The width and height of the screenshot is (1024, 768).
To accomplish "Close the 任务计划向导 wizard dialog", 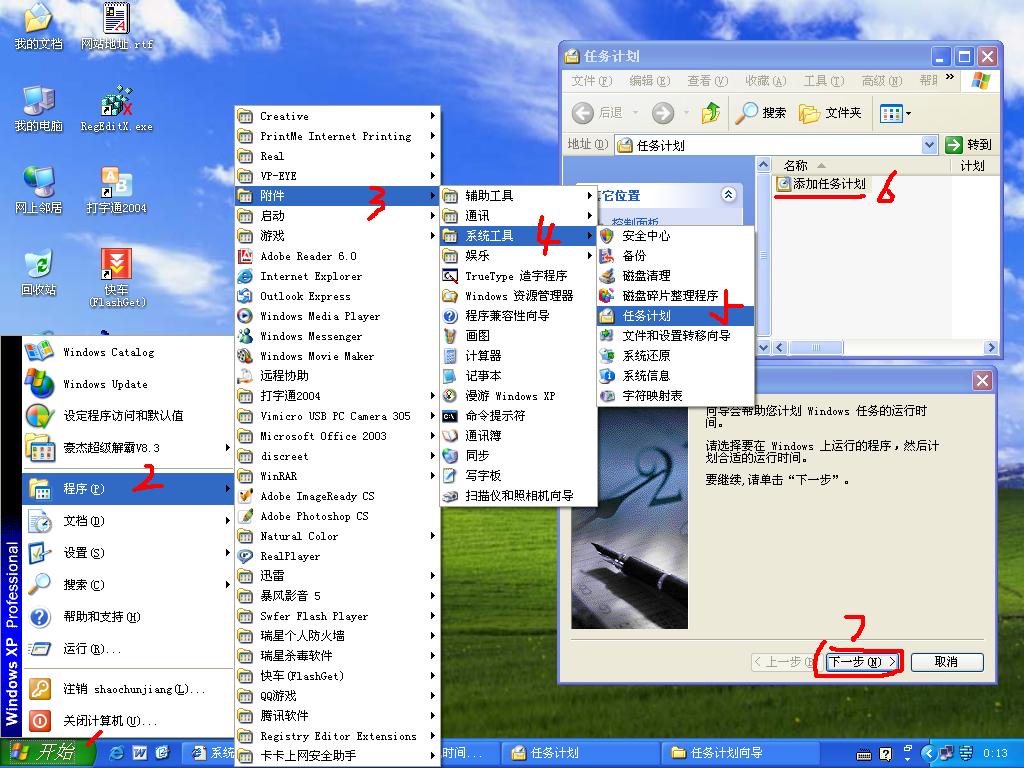I will coord(982,381).
